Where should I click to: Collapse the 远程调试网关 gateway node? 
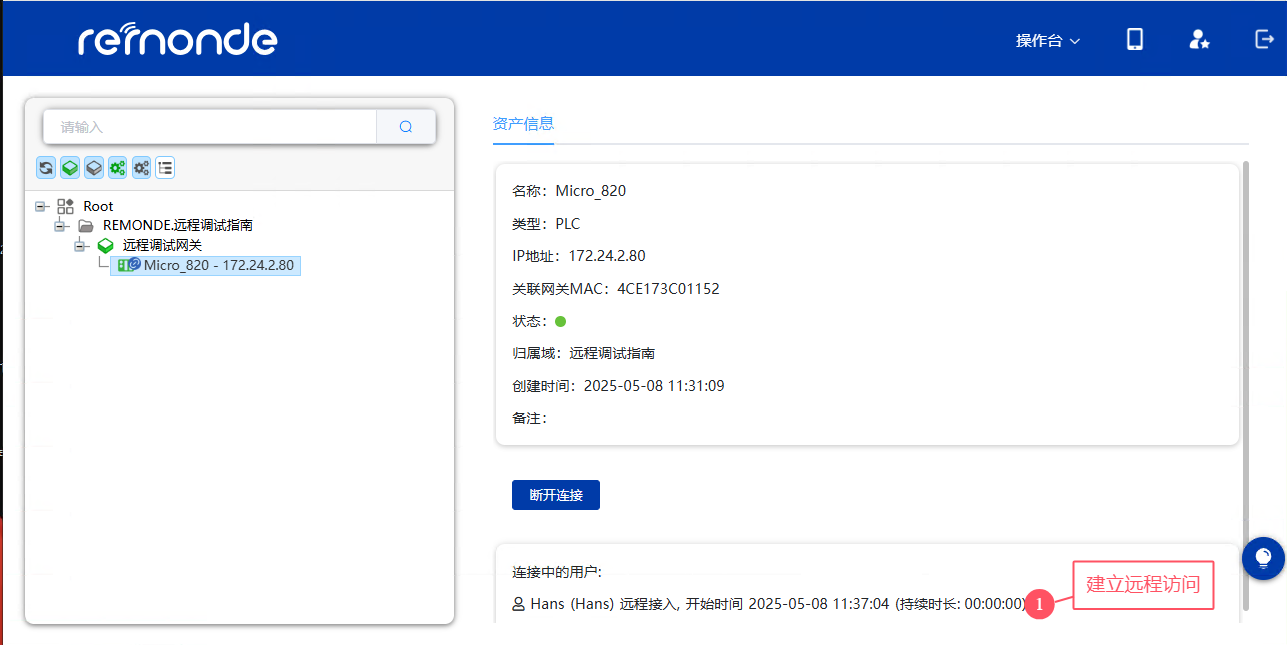pyautogui.click(x=80, y=245)
